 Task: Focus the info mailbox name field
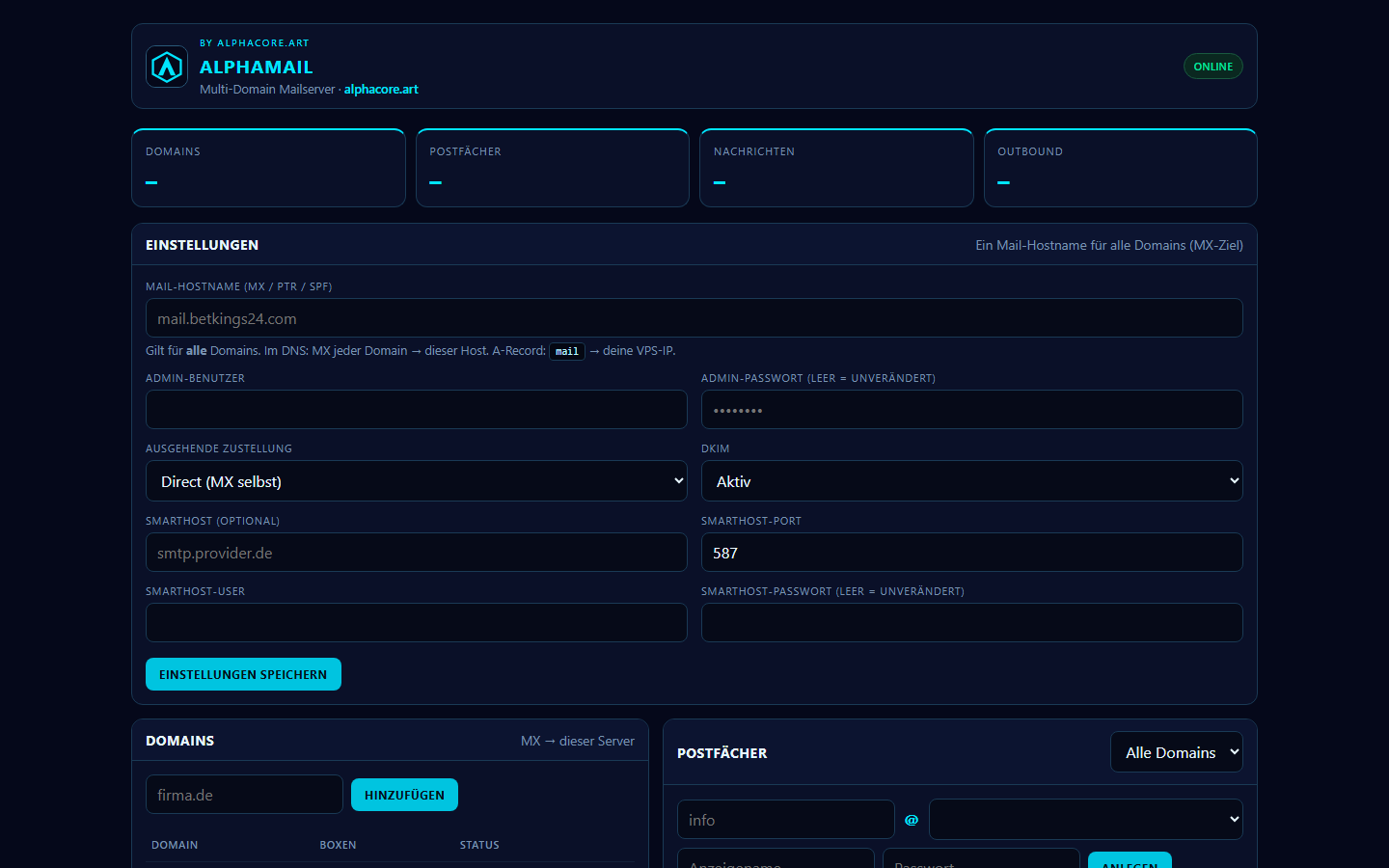pyautogui.click(x=786, y=820)
